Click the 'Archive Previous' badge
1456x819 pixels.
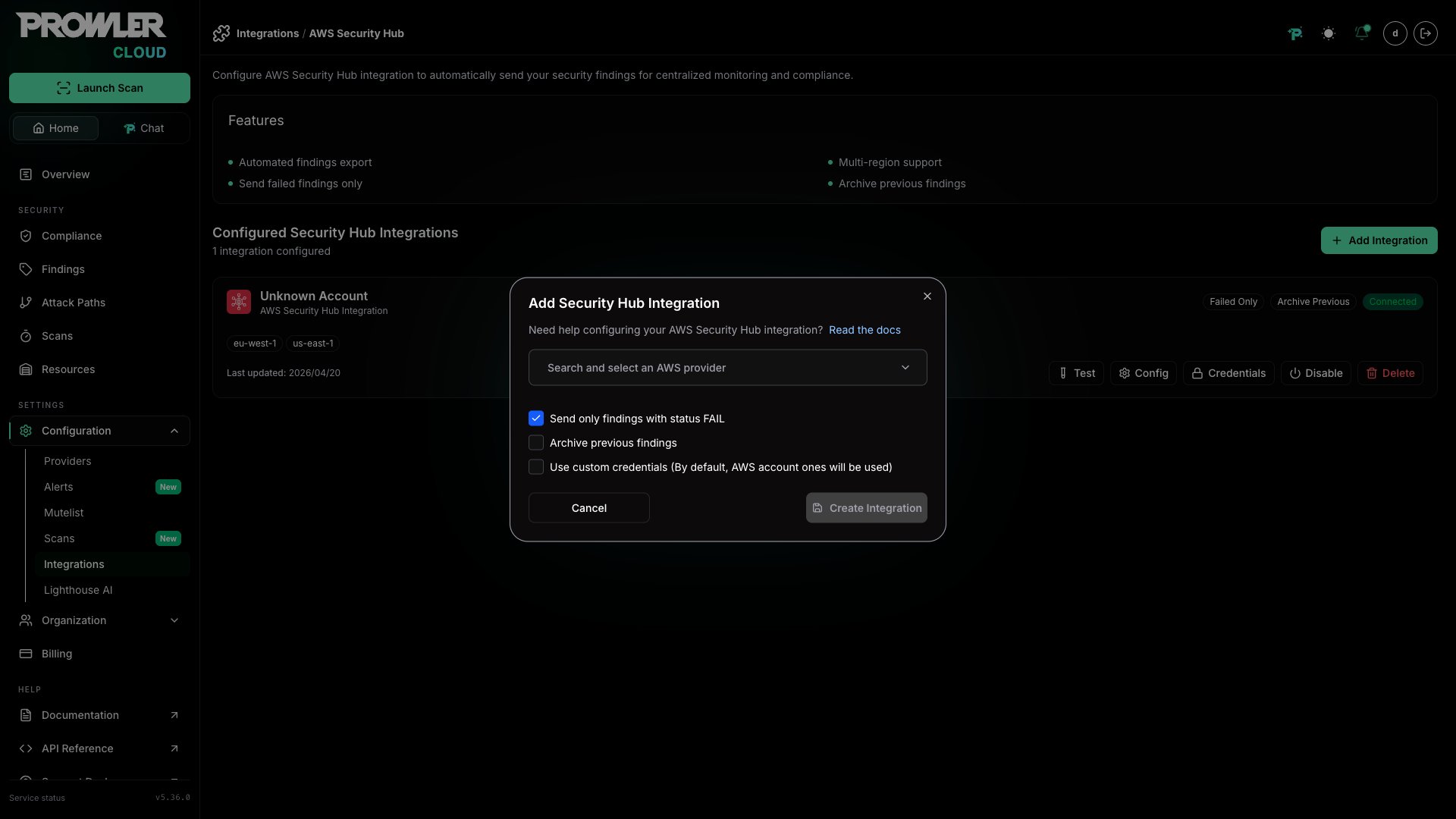(x=1313, y=302)
